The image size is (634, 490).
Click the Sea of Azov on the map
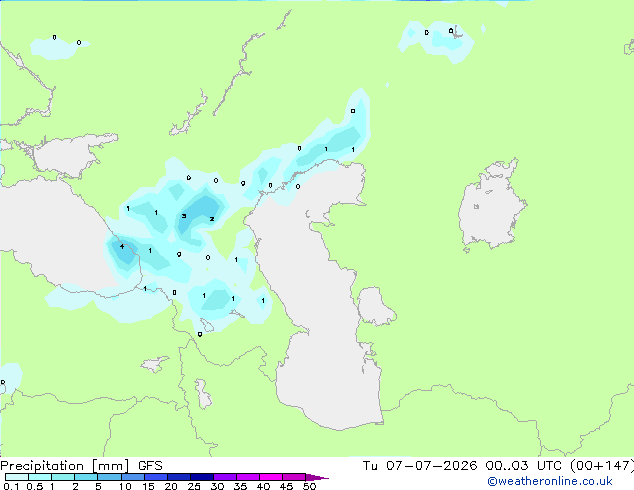pyautogui.click(x=65, y=156)
